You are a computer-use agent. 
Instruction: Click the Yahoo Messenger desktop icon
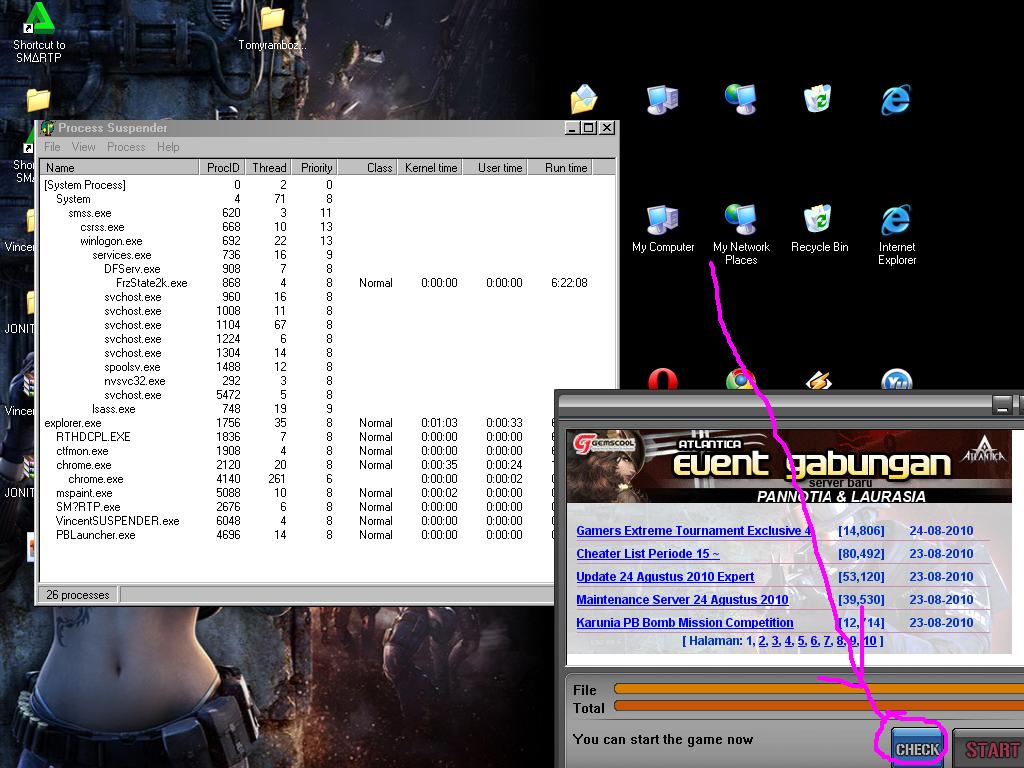[896, 379]
